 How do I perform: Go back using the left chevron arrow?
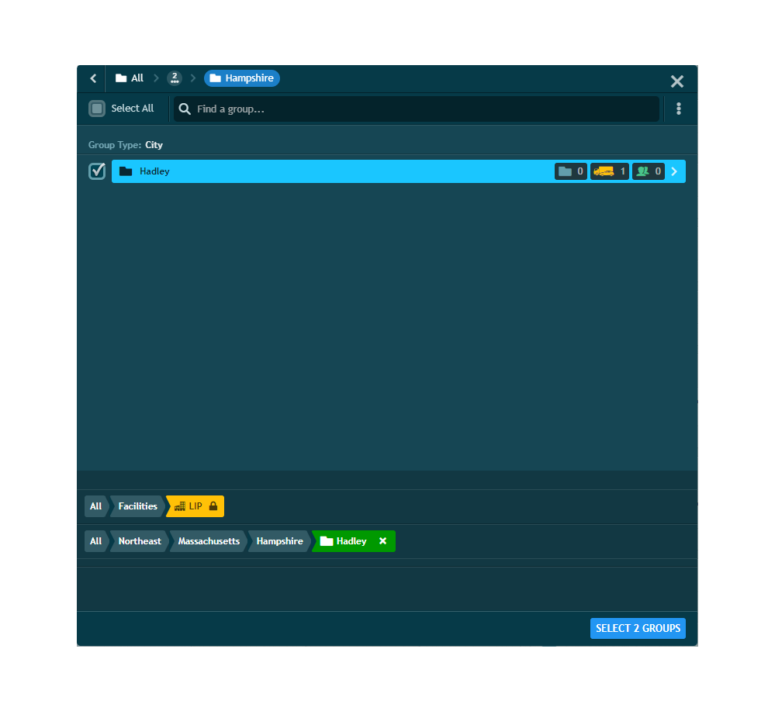coord(93,78)
